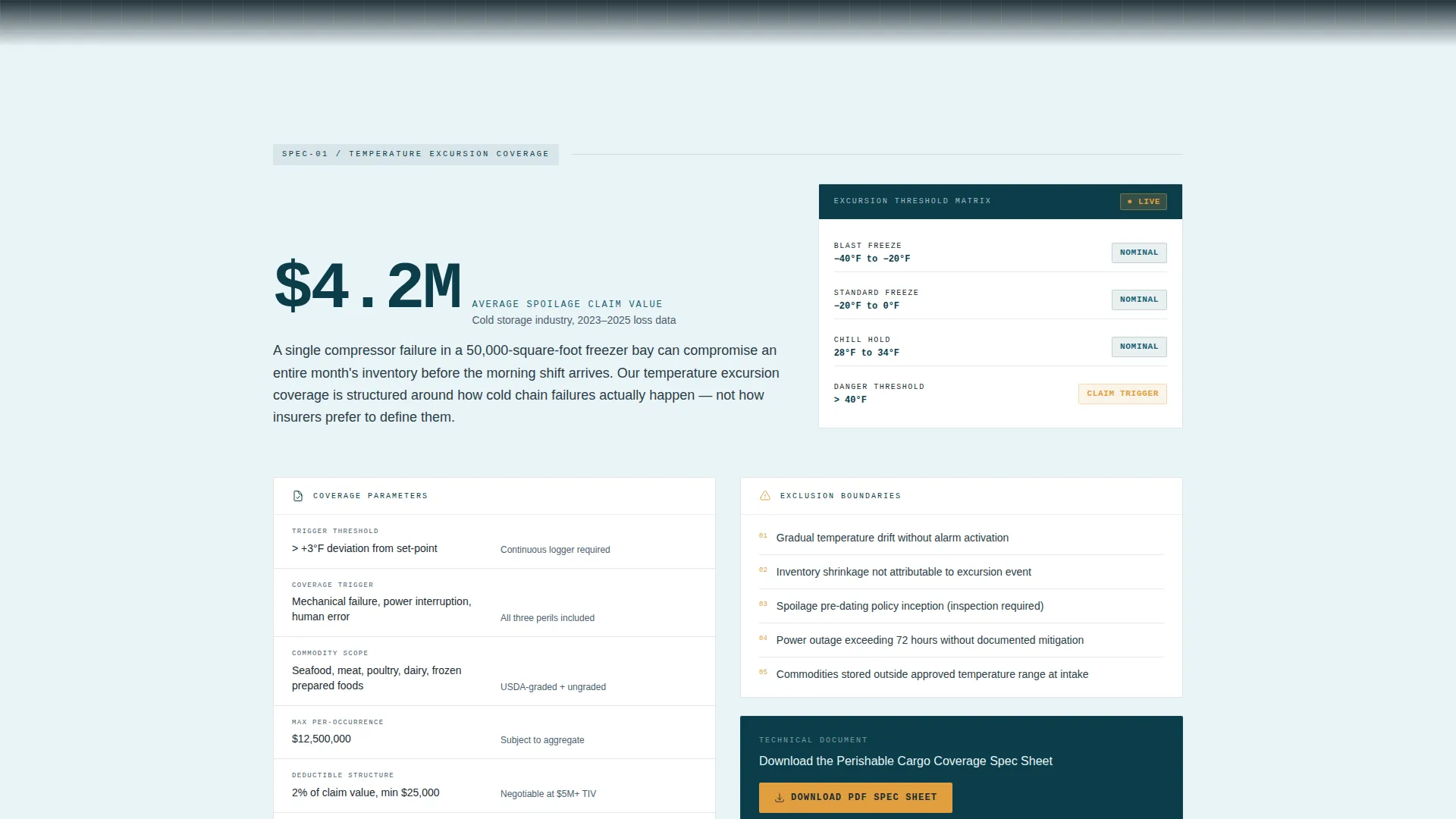Viewport: 1456px width, 819px height.
Task: Click the Exclusion Boundaries heading
Action: [840, 496]
